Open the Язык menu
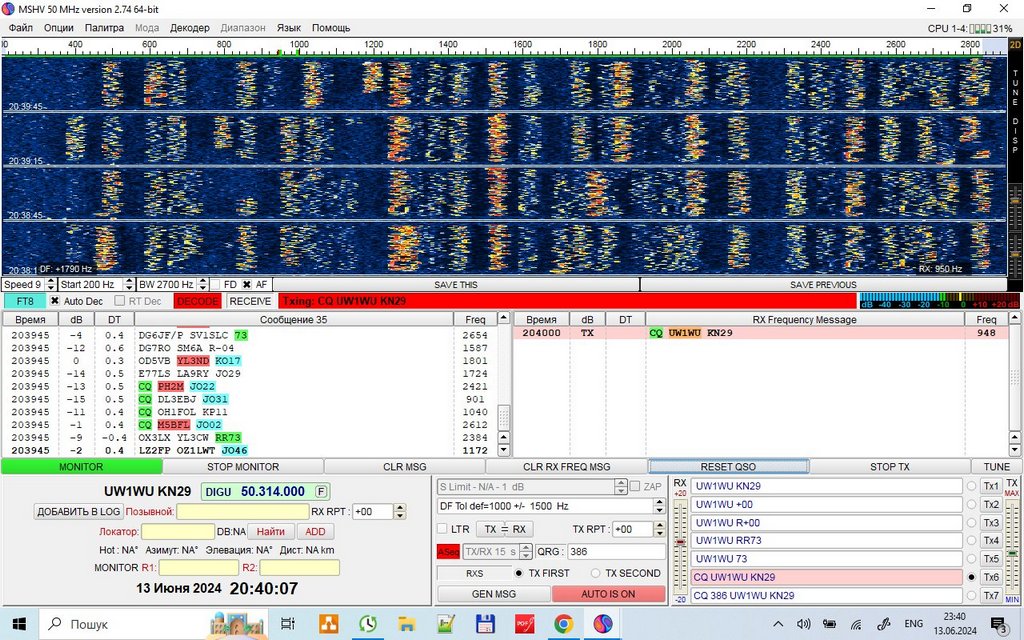This screenshot has height=640, width=1024. coord(289,27)
